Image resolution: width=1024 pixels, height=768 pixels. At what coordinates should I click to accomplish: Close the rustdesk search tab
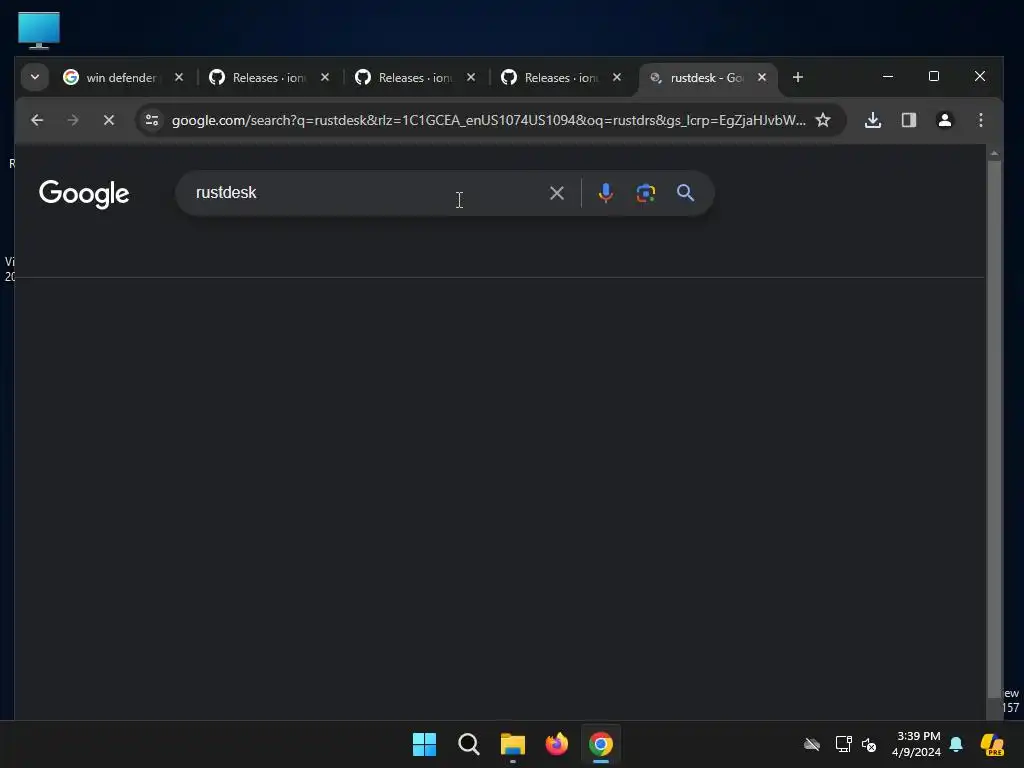(x=762, y=77)
